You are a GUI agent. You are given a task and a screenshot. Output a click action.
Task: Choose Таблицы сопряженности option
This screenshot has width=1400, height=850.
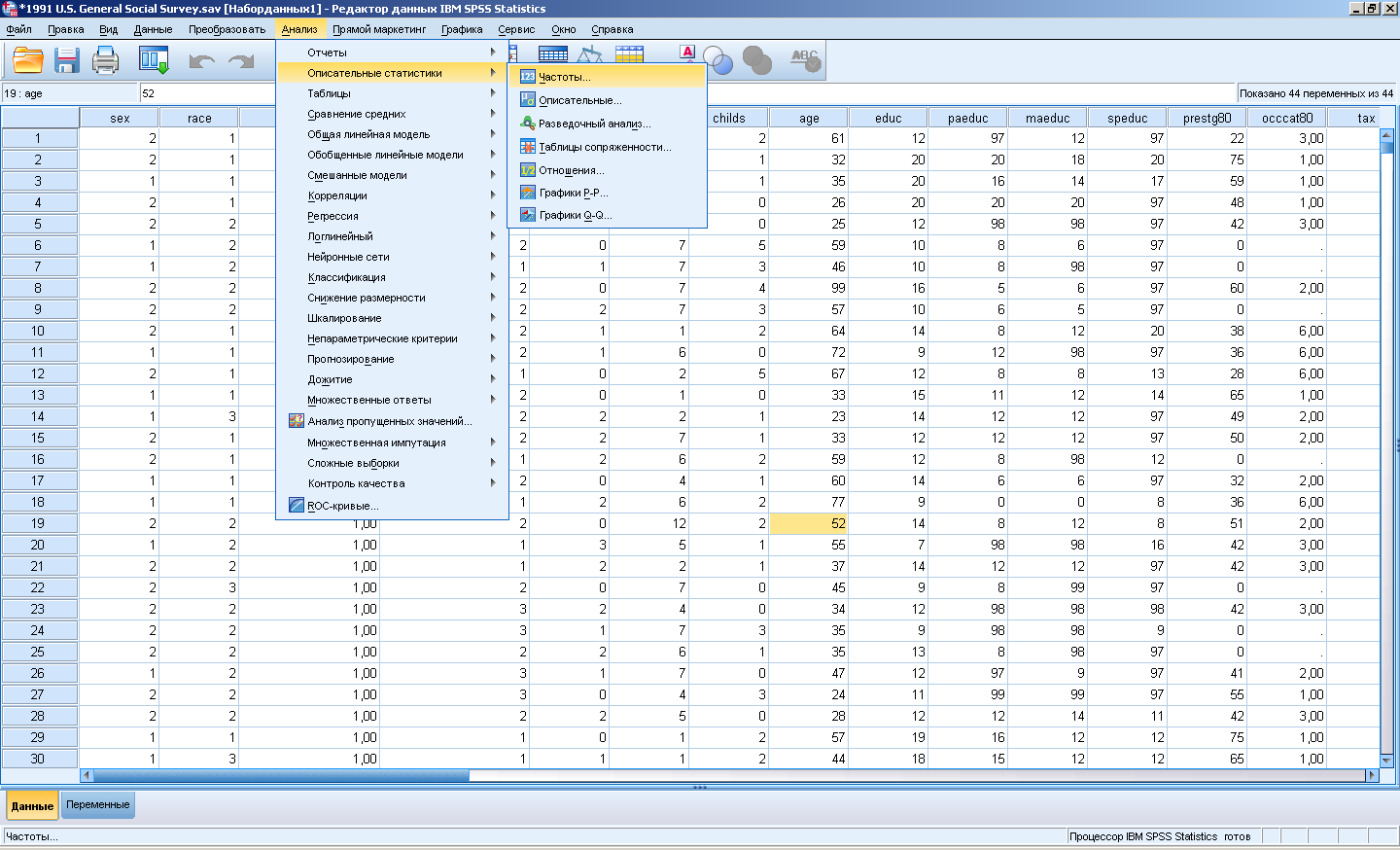point(604,147)
